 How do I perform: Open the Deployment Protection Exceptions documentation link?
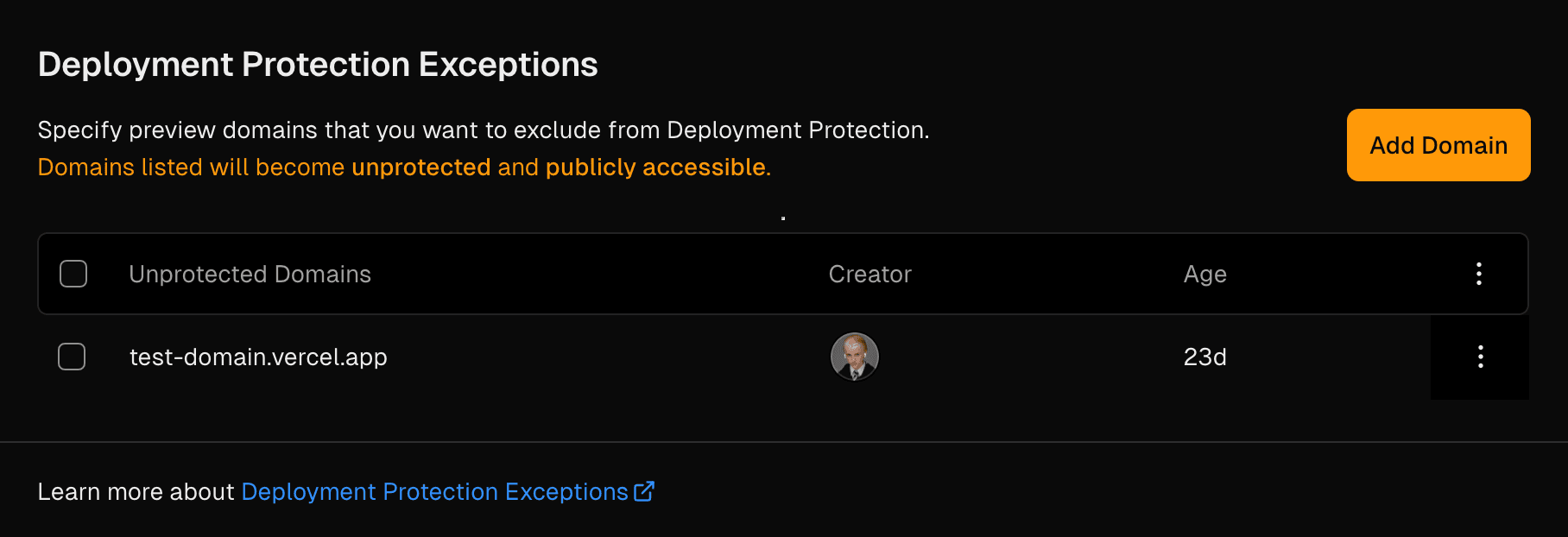tap(434, 491)
